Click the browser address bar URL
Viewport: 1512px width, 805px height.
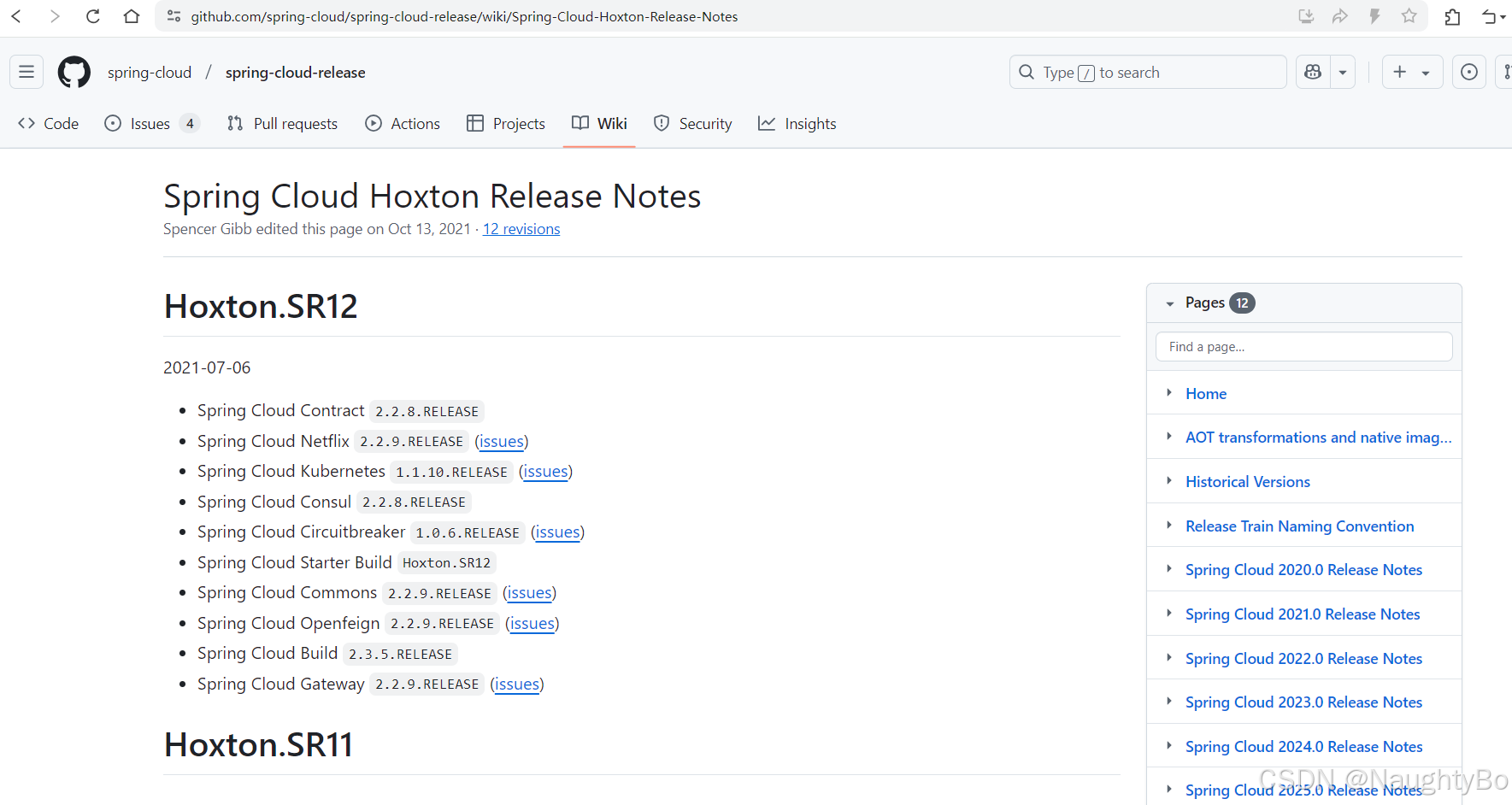tap(464, 16)
